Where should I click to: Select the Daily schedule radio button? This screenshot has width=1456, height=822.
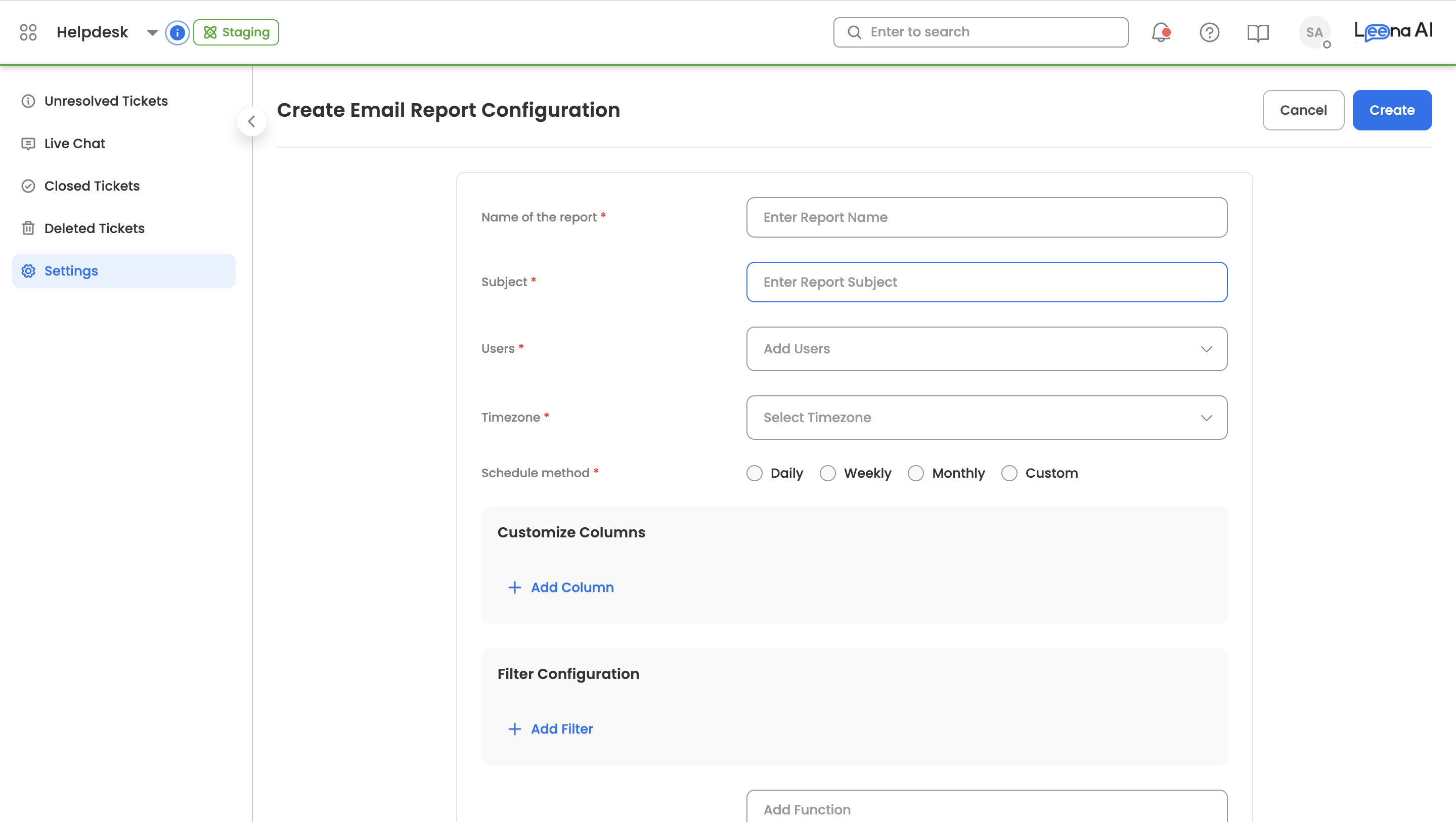pos(754,473)
